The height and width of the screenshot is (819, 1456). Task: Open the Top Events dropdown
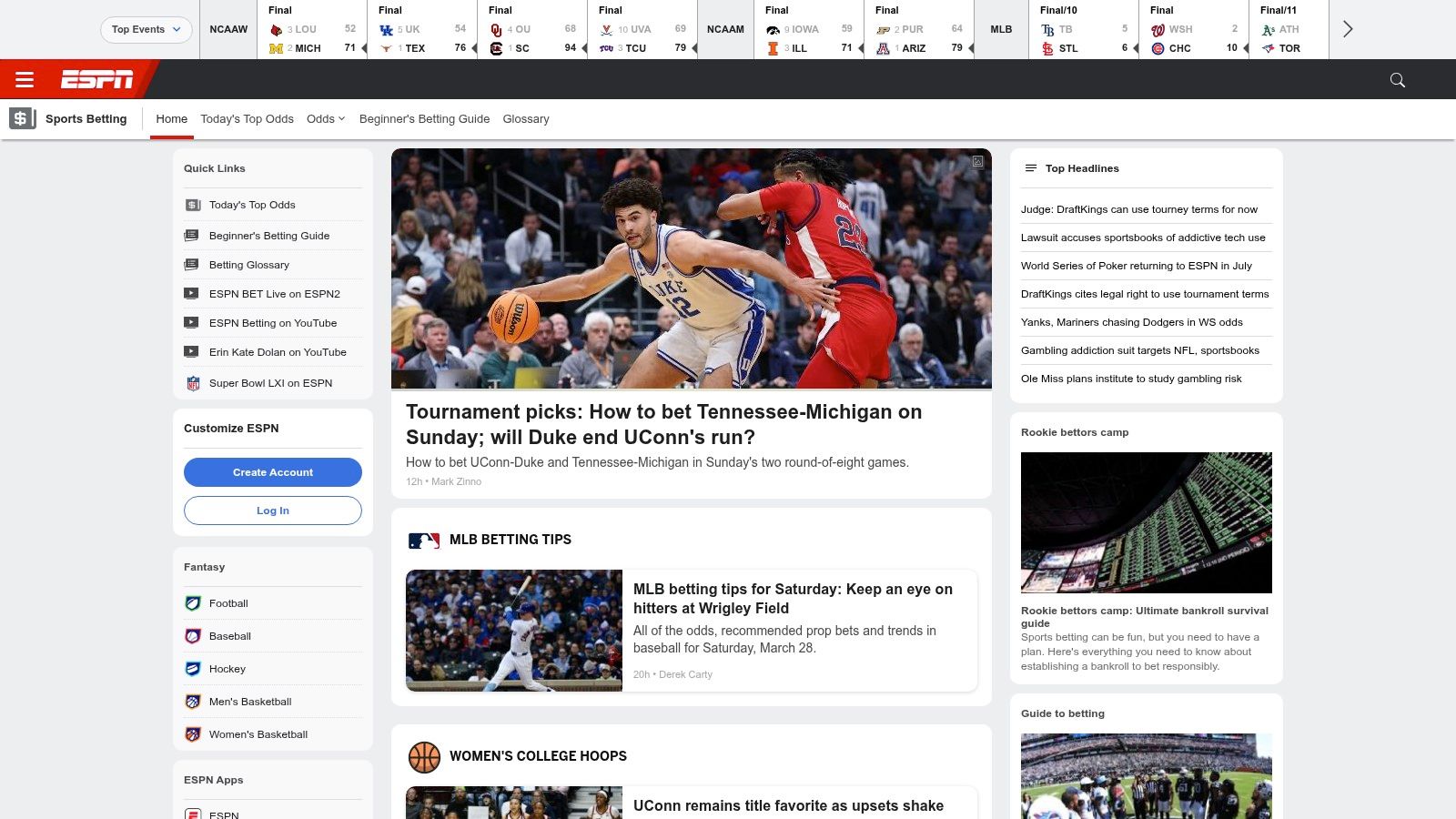[x=146, y=29]
